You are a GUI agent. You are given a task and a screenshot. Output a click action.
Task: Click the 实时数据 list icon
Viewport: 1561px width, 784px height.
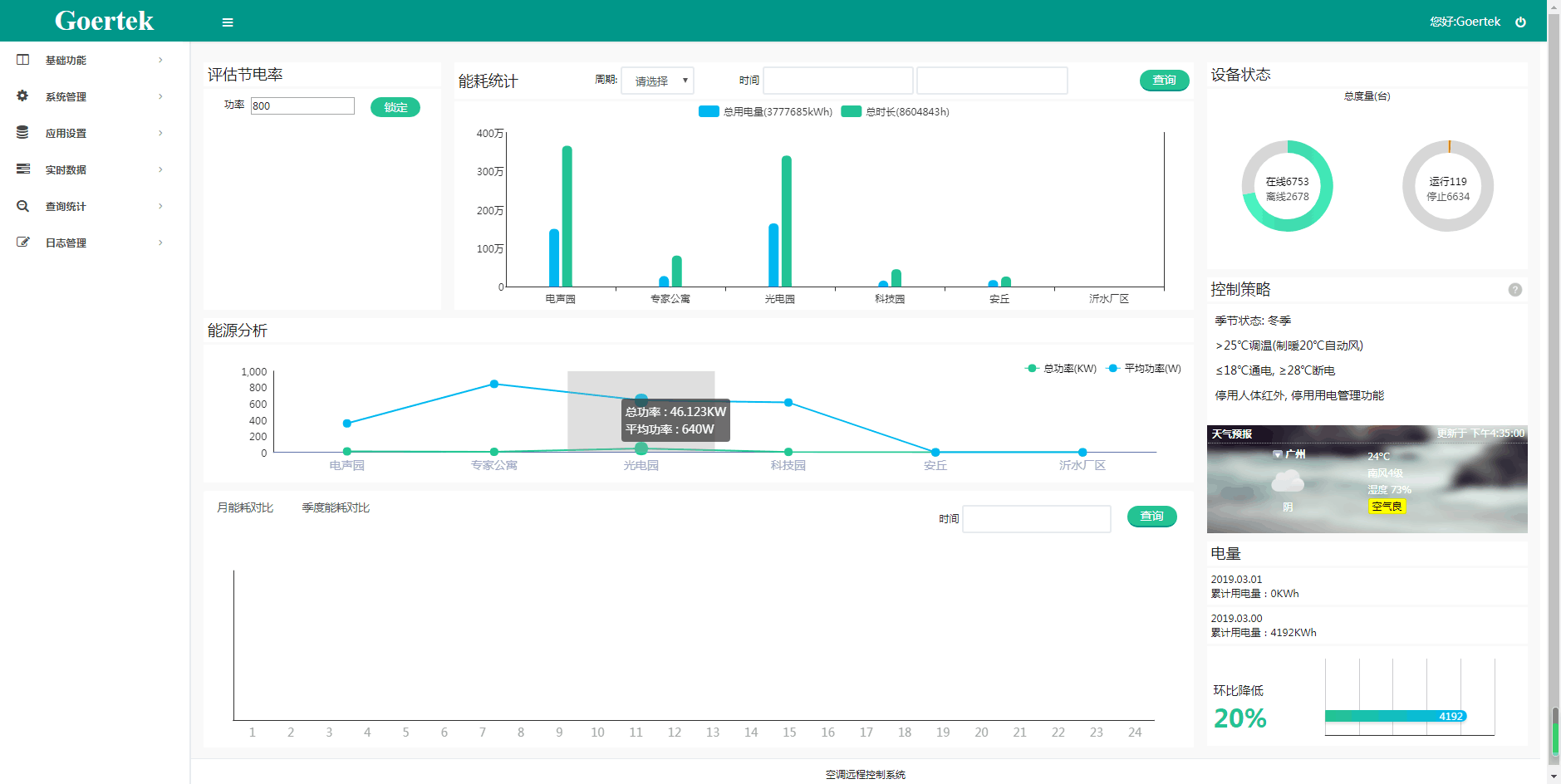click(x=22, y=169)
